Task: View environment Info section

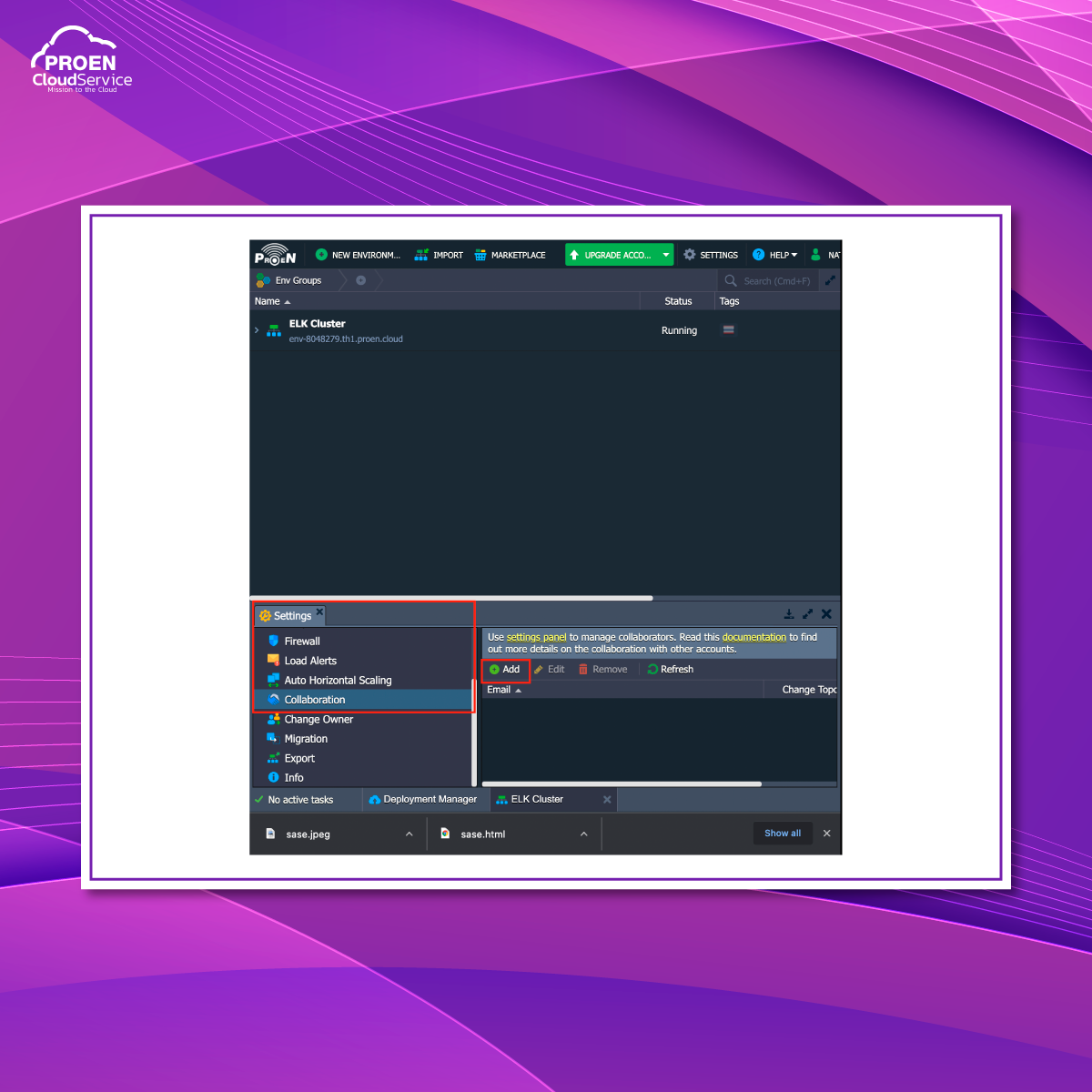Action: 293,777
